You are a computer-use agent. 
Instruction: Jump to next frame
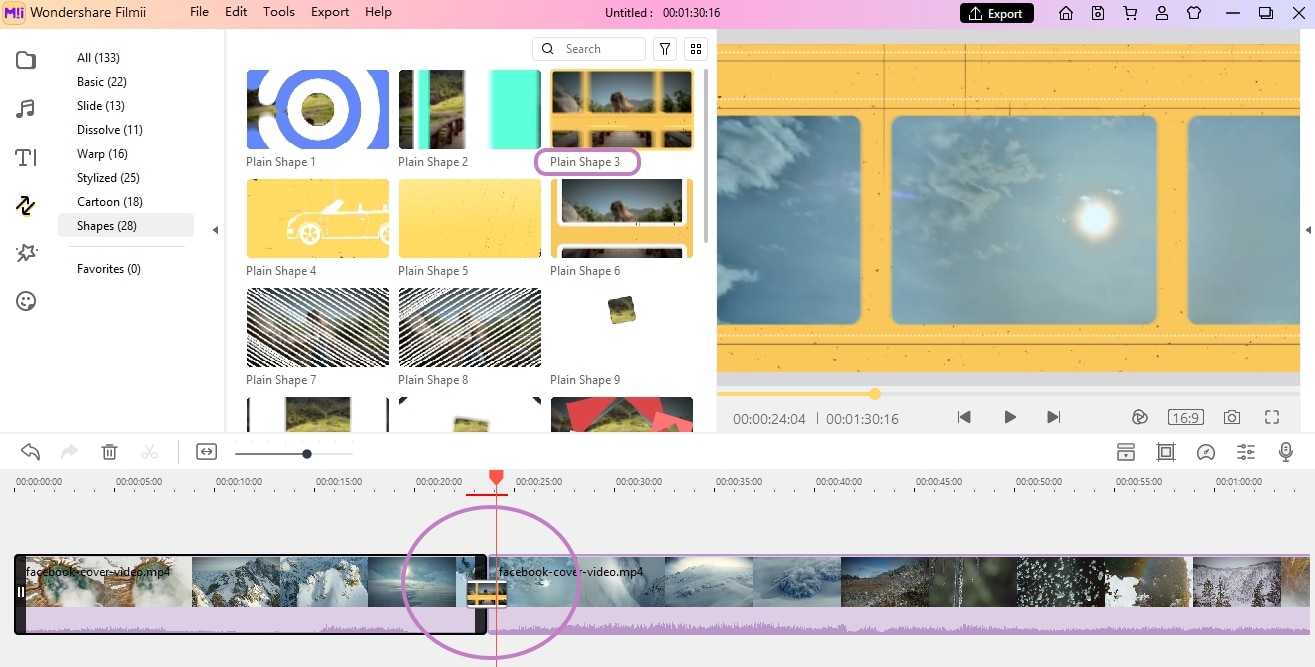pyautogui.click(x=1053, y=417)
